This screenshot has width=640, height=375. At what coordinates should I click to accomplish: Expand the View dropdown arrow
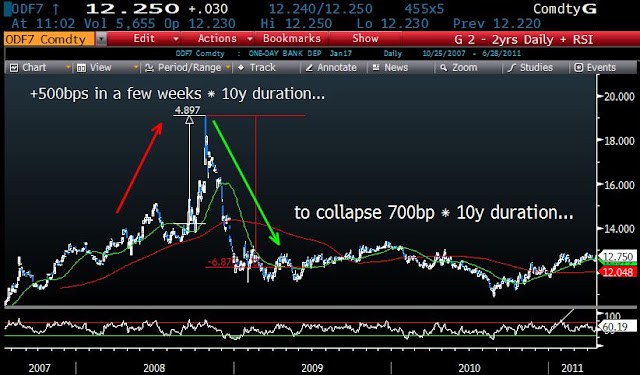pyautogui.click(x=136, y=67)
